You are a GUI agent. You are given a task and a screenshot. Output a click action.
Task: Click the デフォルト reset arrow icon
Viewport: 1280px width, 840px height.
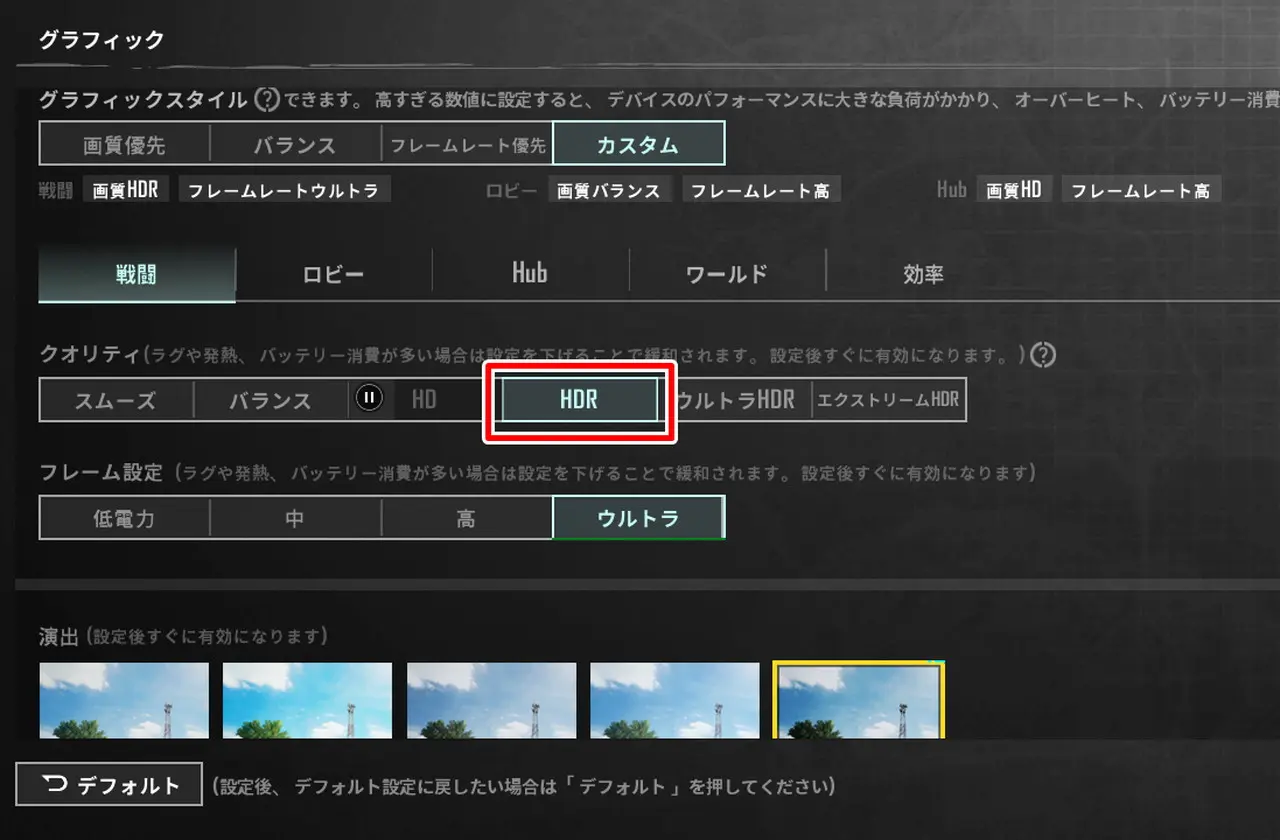click(56, 785)
